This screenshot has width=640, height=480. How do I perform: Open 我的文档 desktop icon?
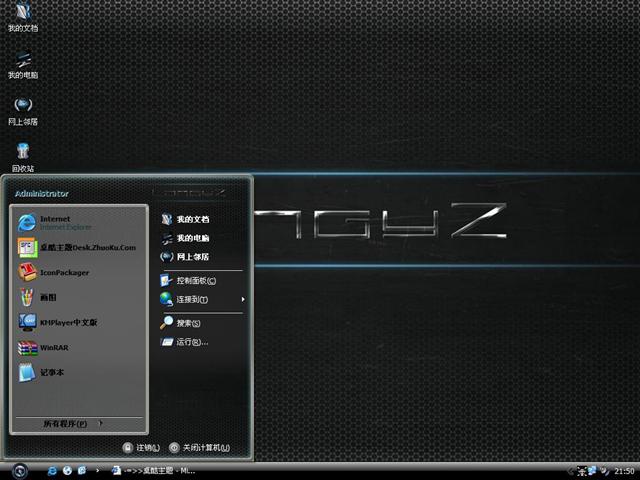pos(23,16)
